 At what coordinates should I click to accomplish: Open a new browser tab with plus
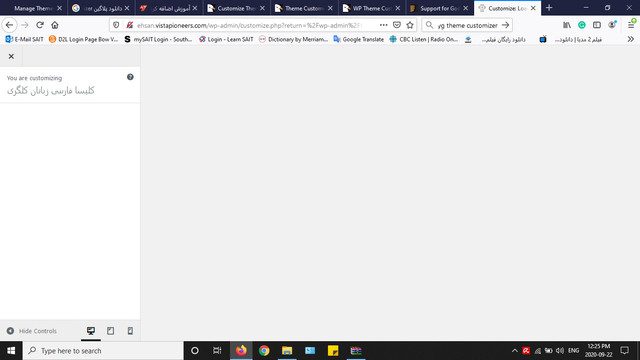click(x=549, y=8)
